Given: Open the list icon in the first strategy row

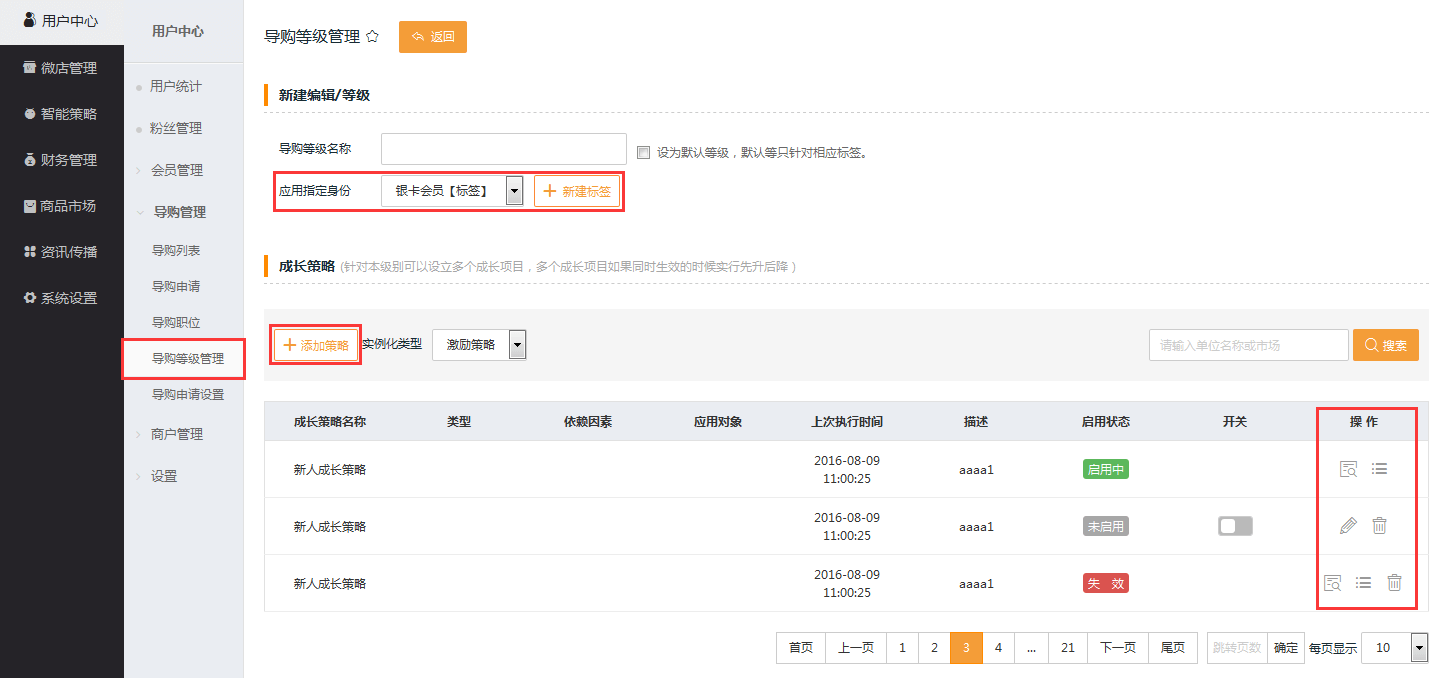Looking at the screenshot, I should tap(1379, 468).
